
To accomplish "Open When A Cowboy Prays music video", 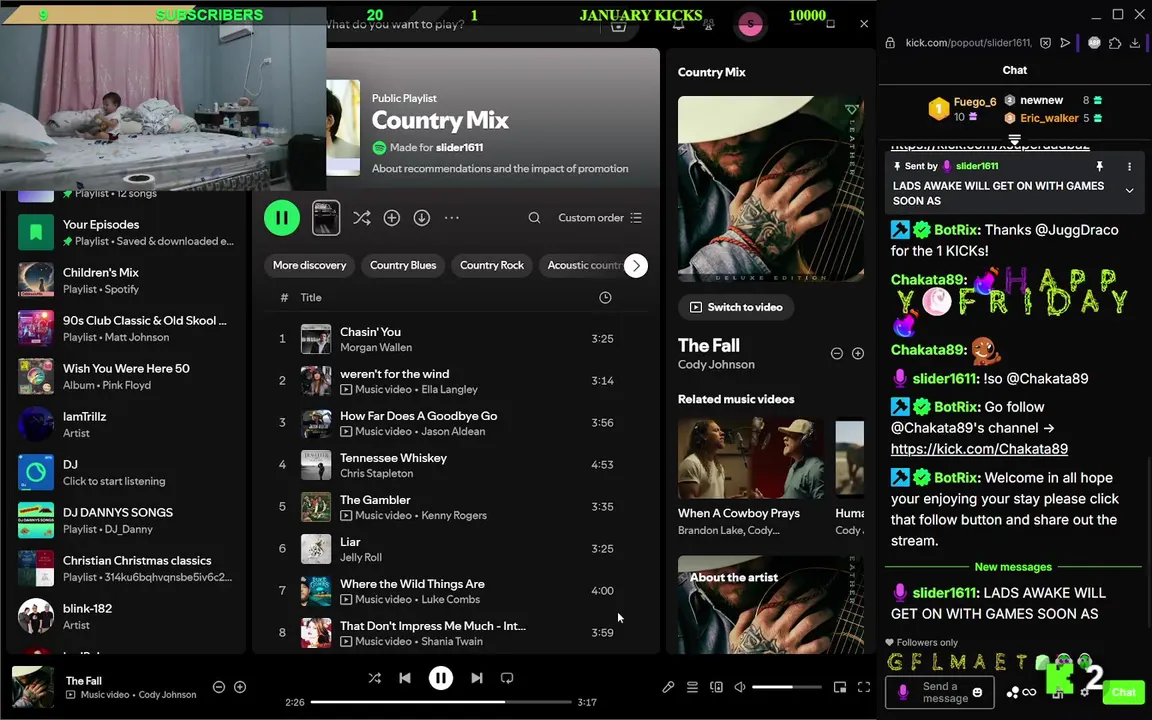I will click(x=750, y=477).
